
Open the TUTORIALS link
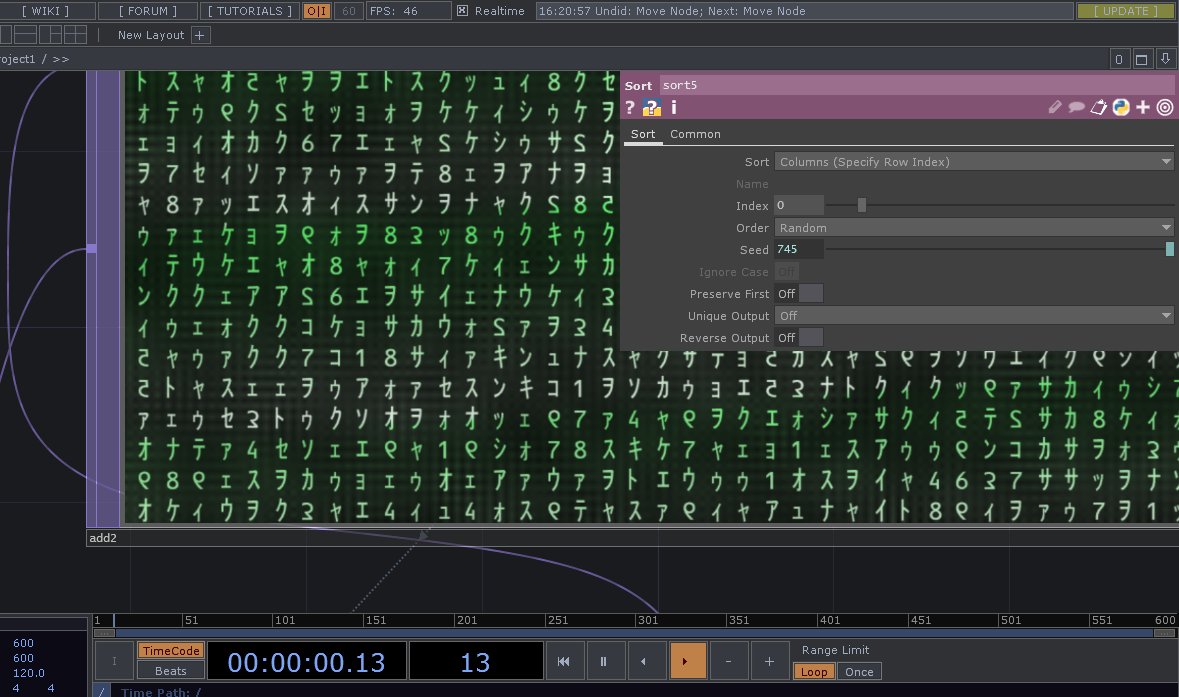[x=250, y=11]
